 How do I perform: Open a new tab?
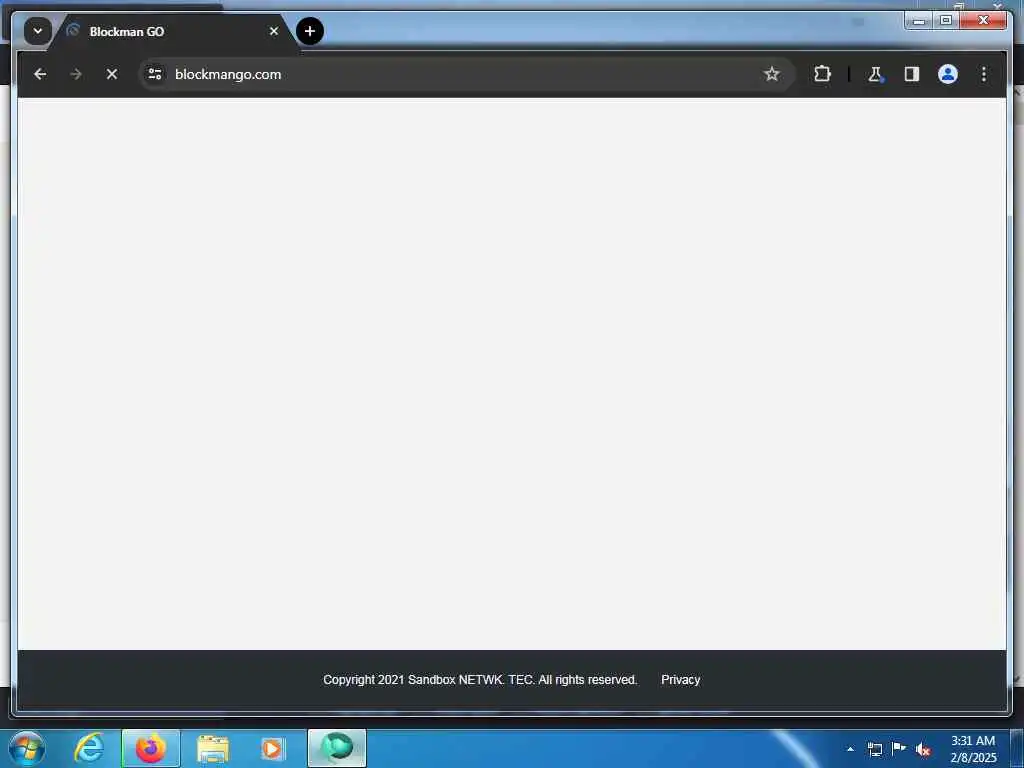click(x=310, y=31)
